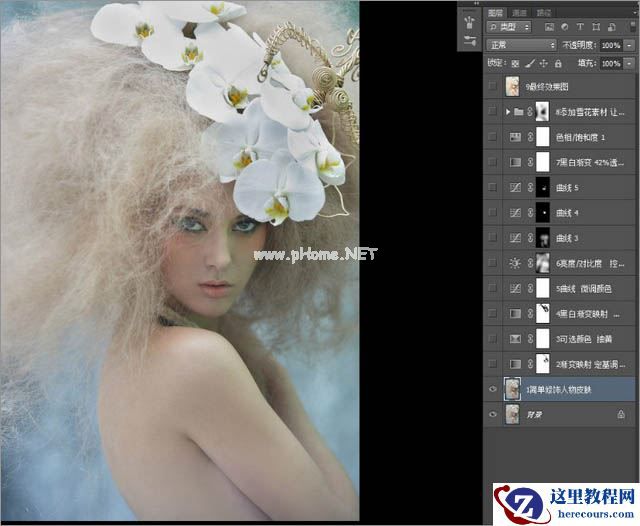Click gradient map icon on 2渐变映射 layer

[x=515, y=364]
